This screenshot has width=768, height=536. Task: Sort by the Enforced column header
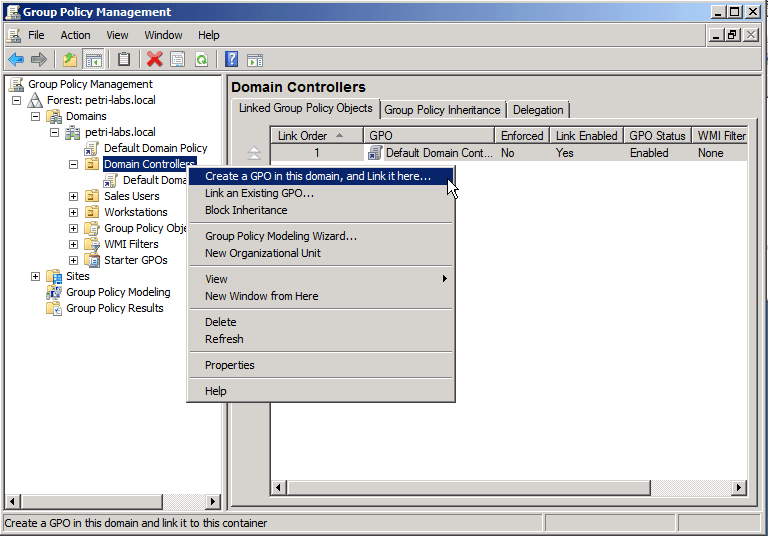[522, 136]
